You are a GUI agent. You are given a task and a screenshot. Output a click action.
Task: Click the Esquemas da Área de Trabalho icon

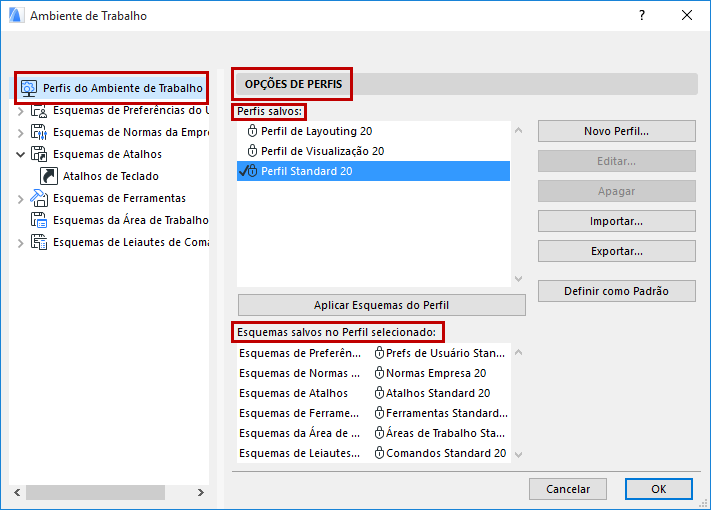(40, 220)
